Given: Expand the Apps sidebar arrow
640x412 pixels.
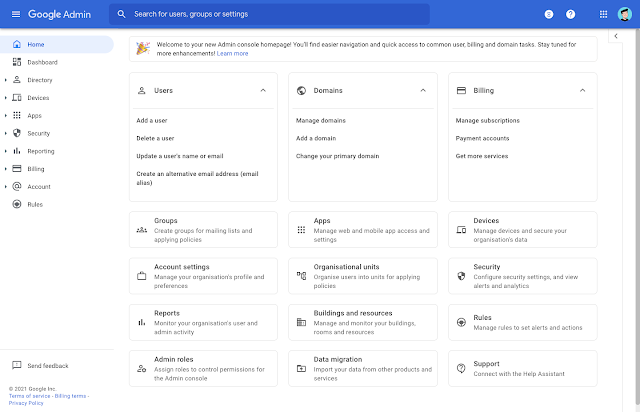Looking at the screenshot, I should tap(5, 116).
